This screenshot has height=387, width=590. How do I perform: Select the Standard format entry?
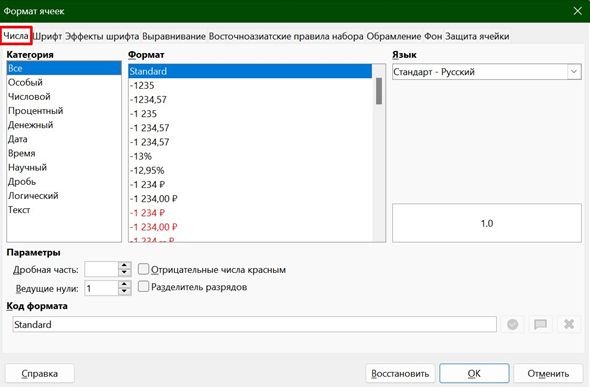[x=250, y=71]
